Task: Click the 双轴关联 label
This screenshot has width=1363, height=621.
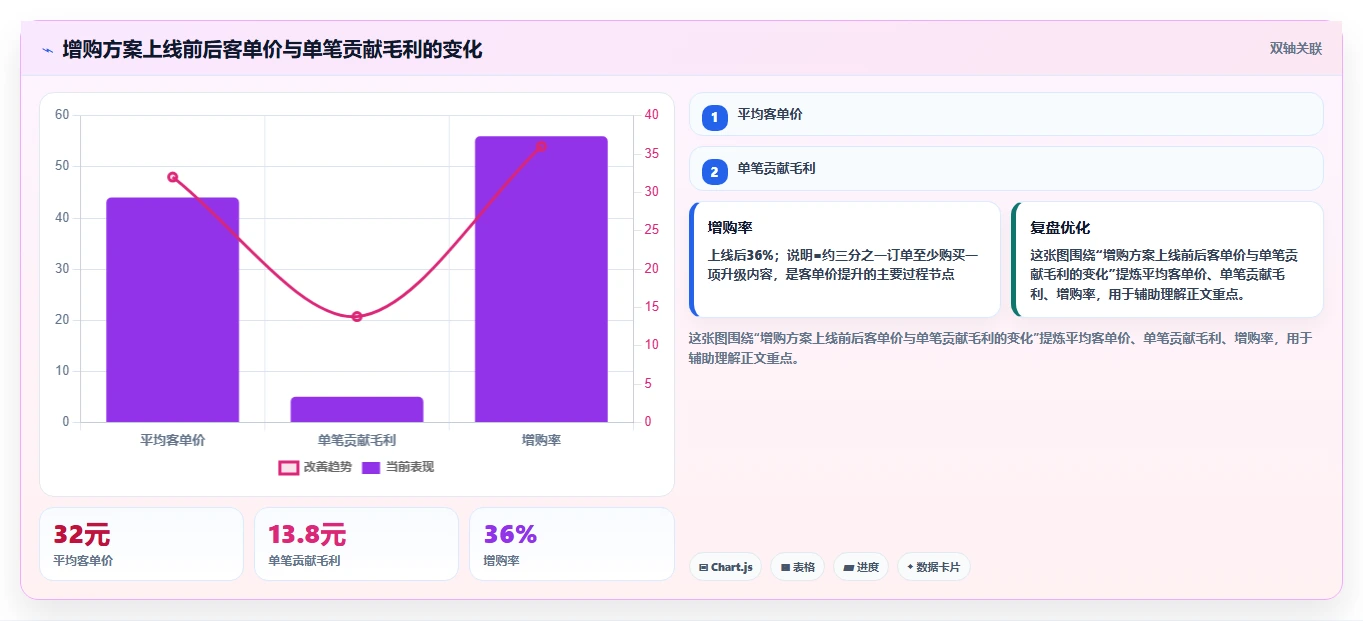Action: click(1296, 49)
